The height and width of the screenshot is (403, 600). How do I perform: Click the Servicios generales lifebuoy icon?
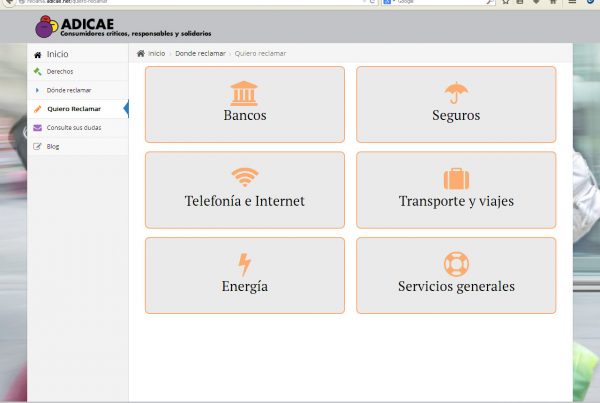pos(455,264)
